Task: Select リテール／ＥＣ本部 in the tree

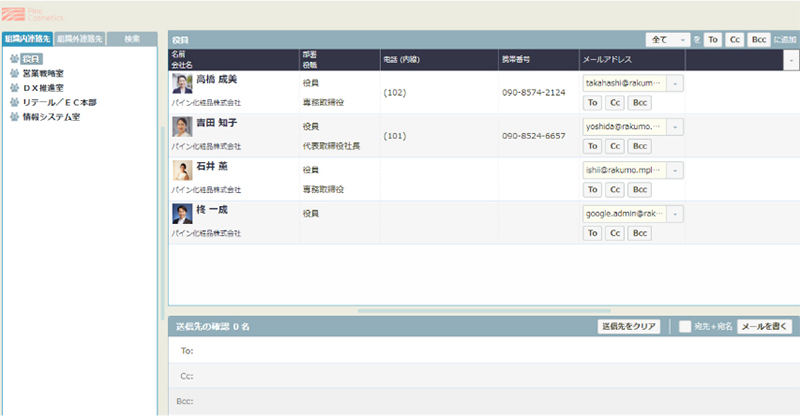Action: pyautogui.click(x=60, y=102)
